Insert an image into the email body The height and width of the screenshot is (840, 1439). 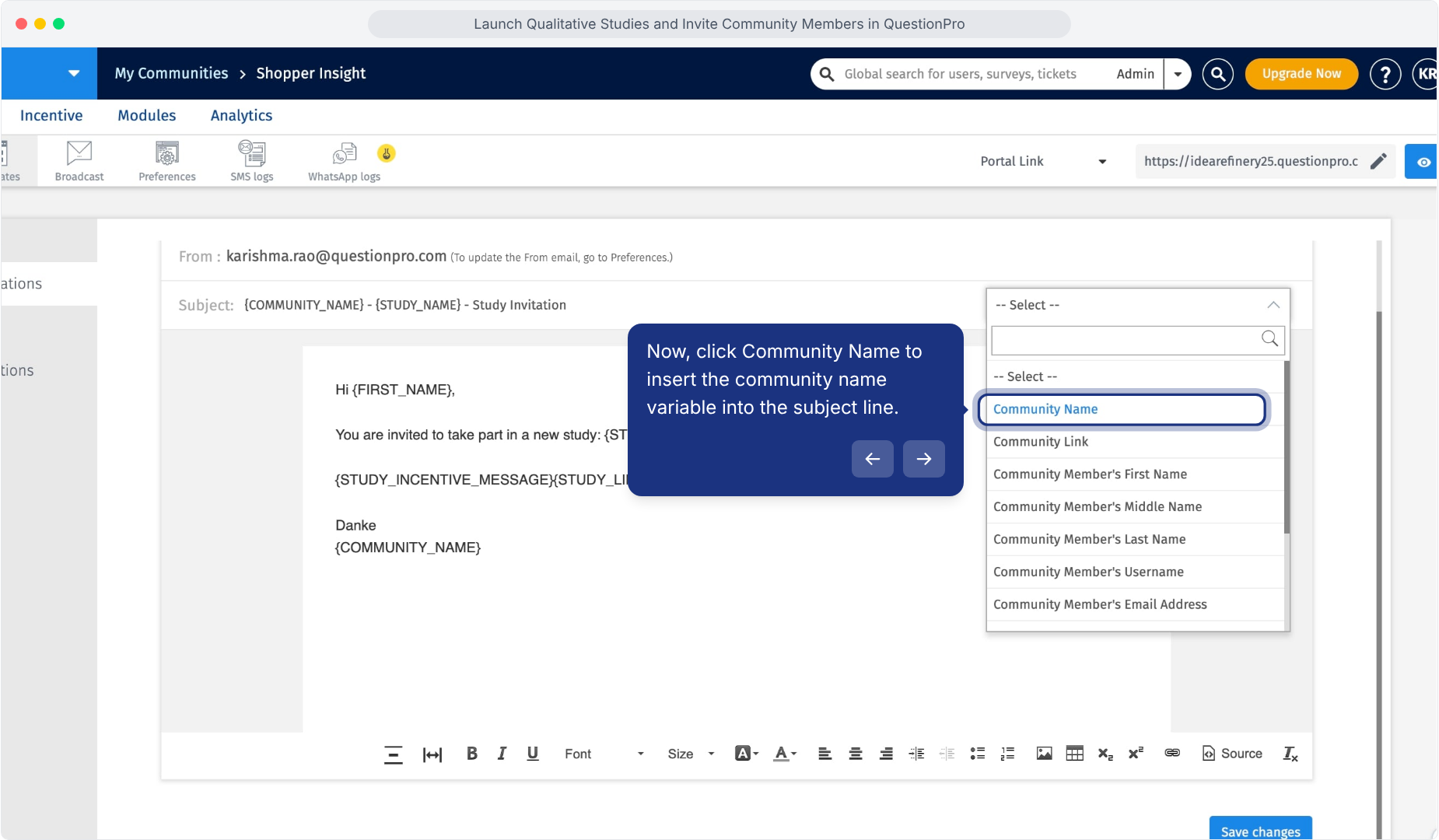click(1045, 753)
